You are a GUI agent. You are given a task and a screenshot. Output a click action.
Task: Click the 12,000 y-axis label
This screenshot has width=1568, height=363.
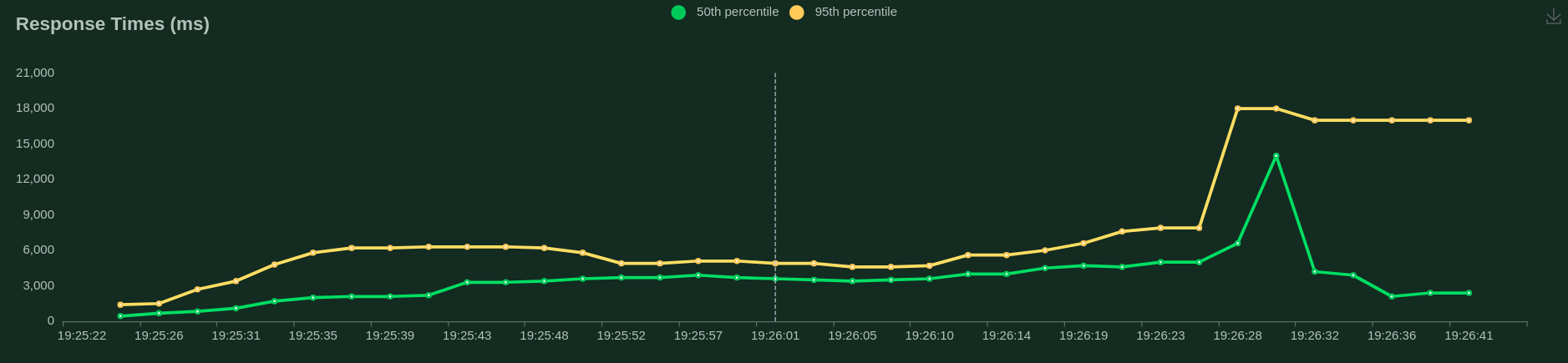(35, 179)
